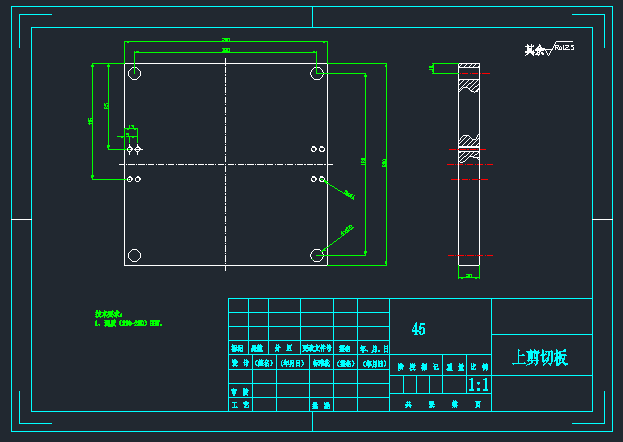Screen dimensions: 623x442
Task: Select the topmost horizontal overall width dimension
Action: 226,41
